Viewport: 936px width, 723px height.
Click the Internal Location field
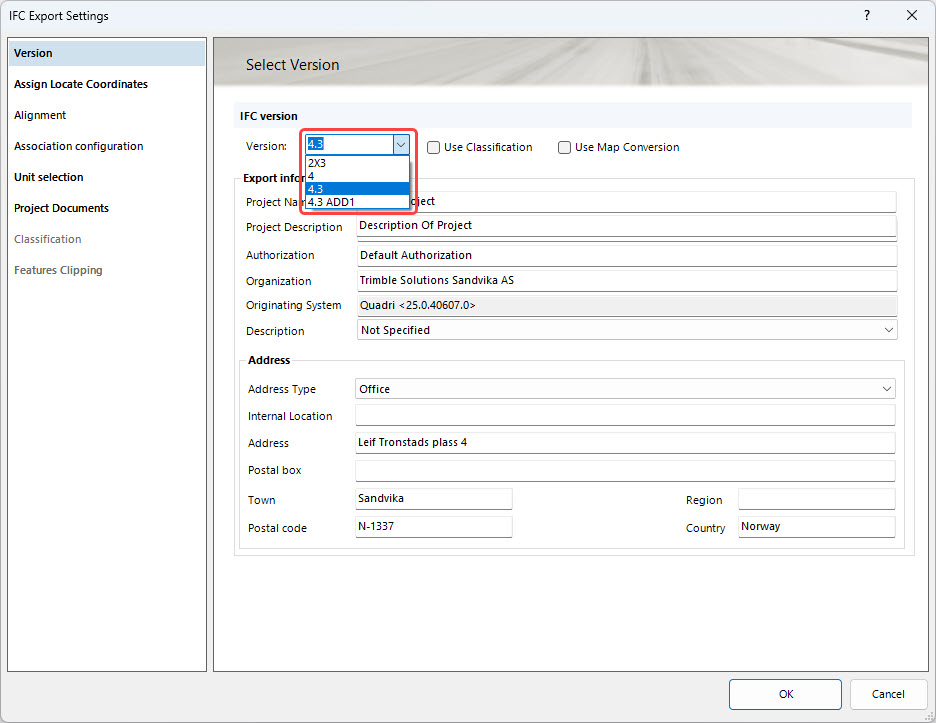625,416
